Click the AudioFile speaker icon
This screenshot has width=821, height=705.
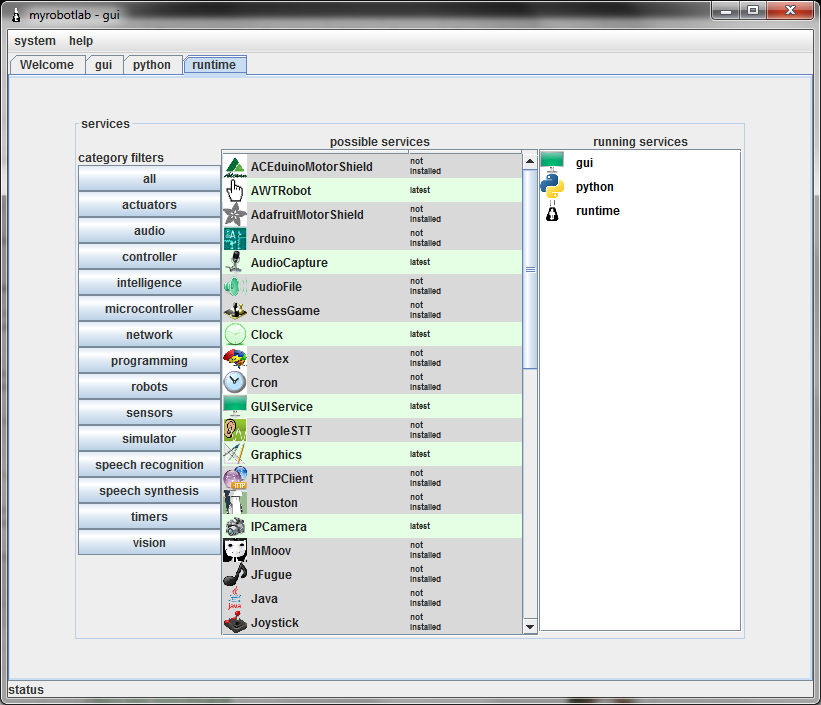pyautogui.click(x=235, y=287)
